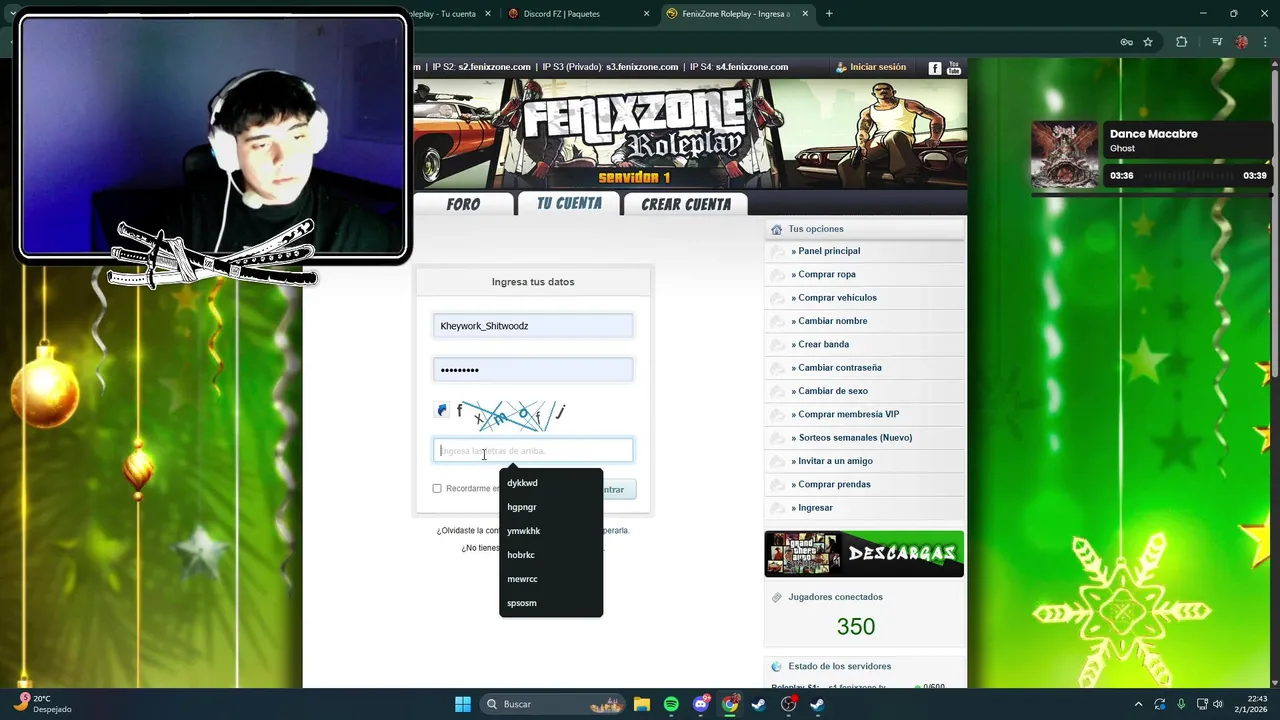1280x720 pixels.
Task: Open a new browser tab
Action: tap(829, 14)
